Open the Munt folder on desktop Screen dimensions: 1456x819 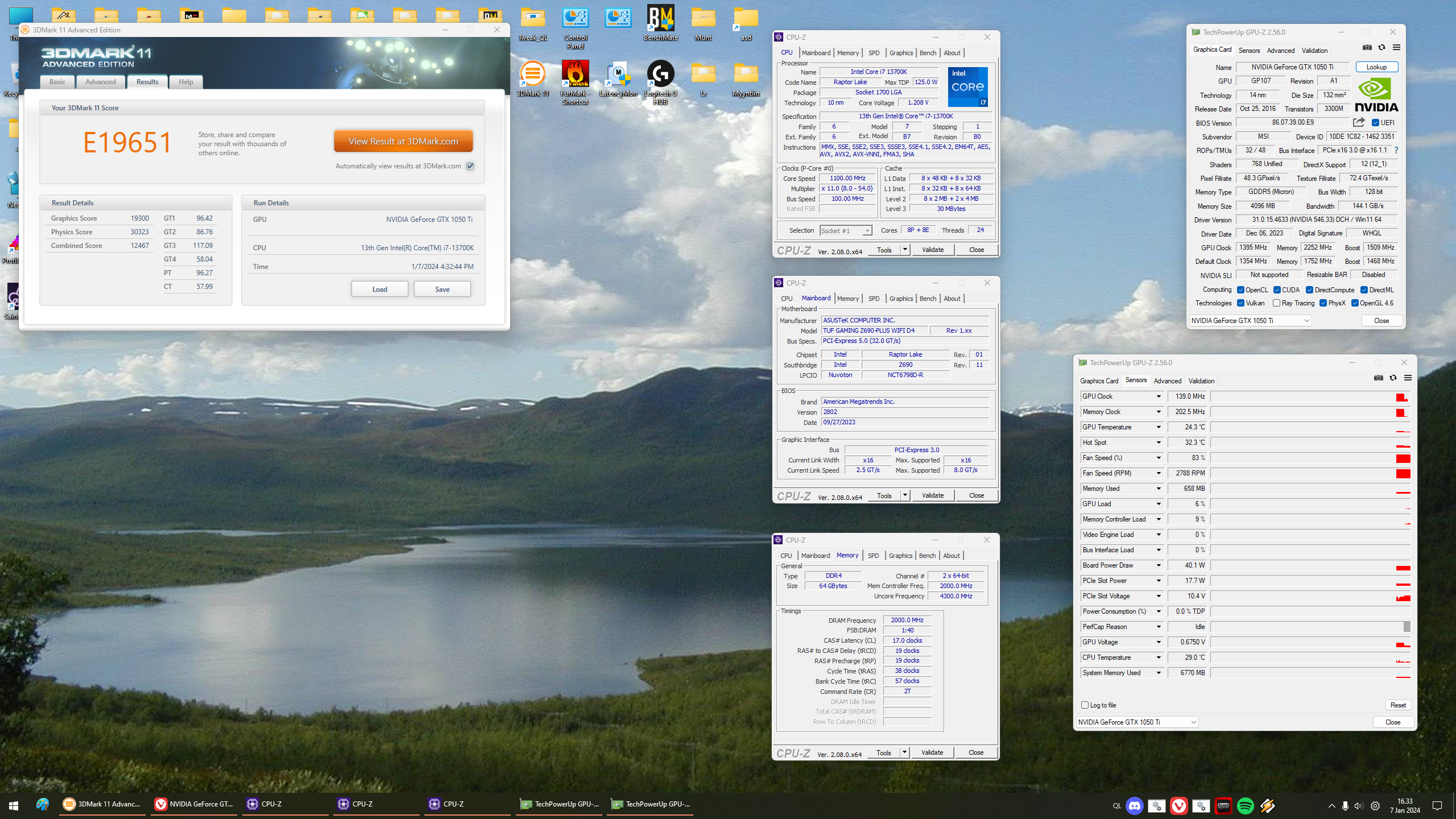[x=703, y=23]
